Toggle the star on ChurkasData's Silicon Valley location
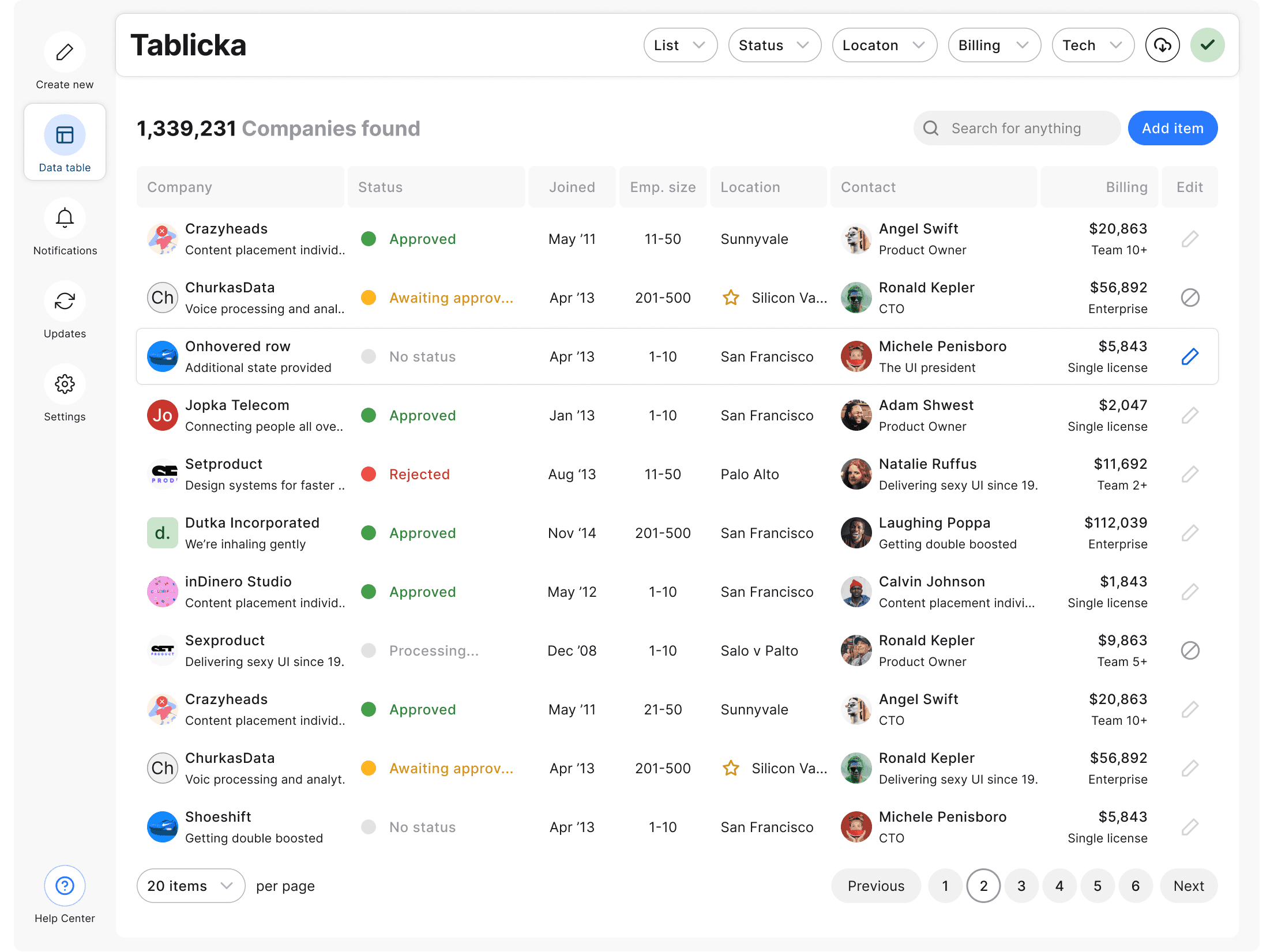 pyautogui.click(x=731, y=298)
